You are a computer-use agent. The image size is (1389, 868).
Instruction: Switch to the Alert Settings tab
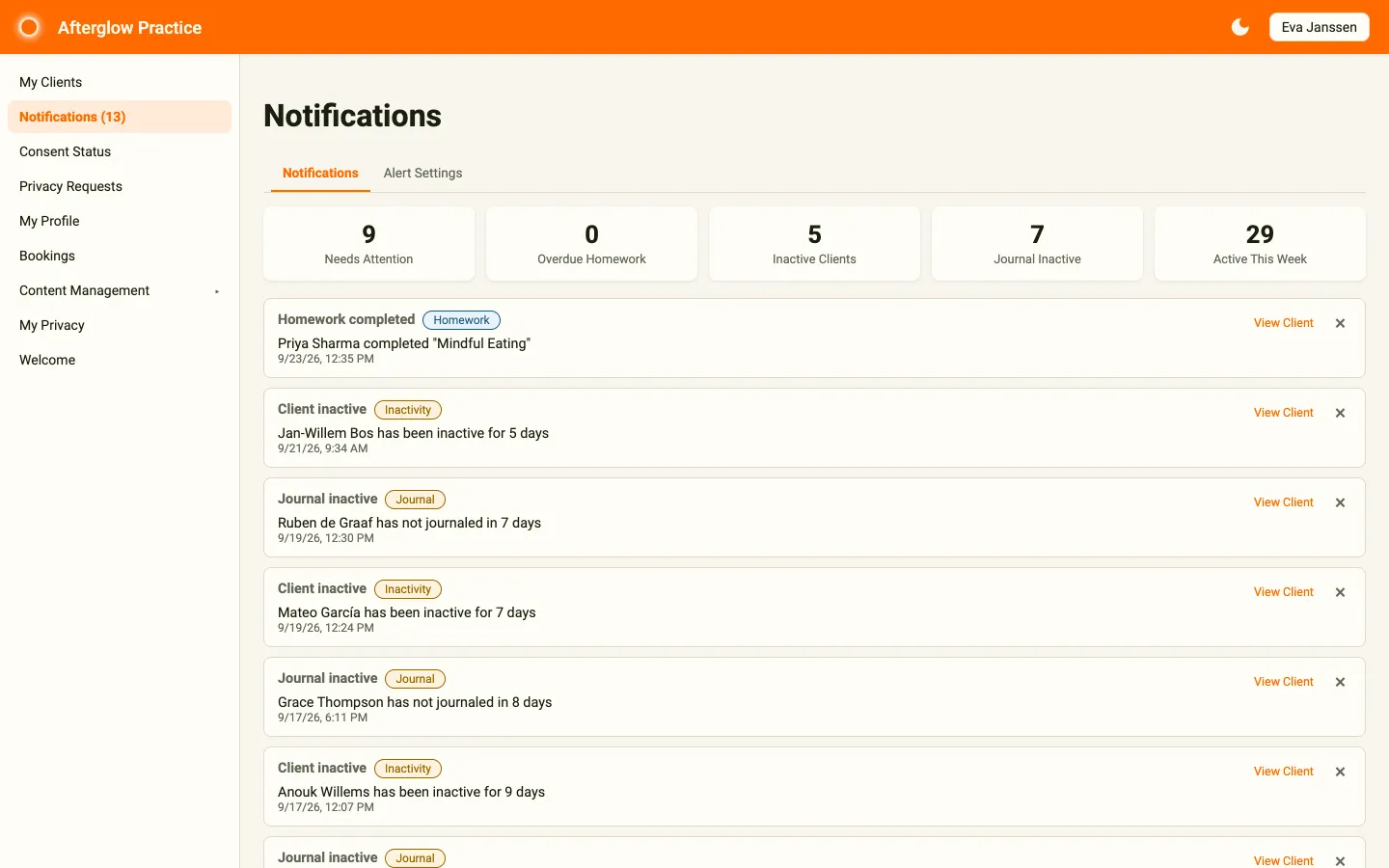tap(422, 174)
